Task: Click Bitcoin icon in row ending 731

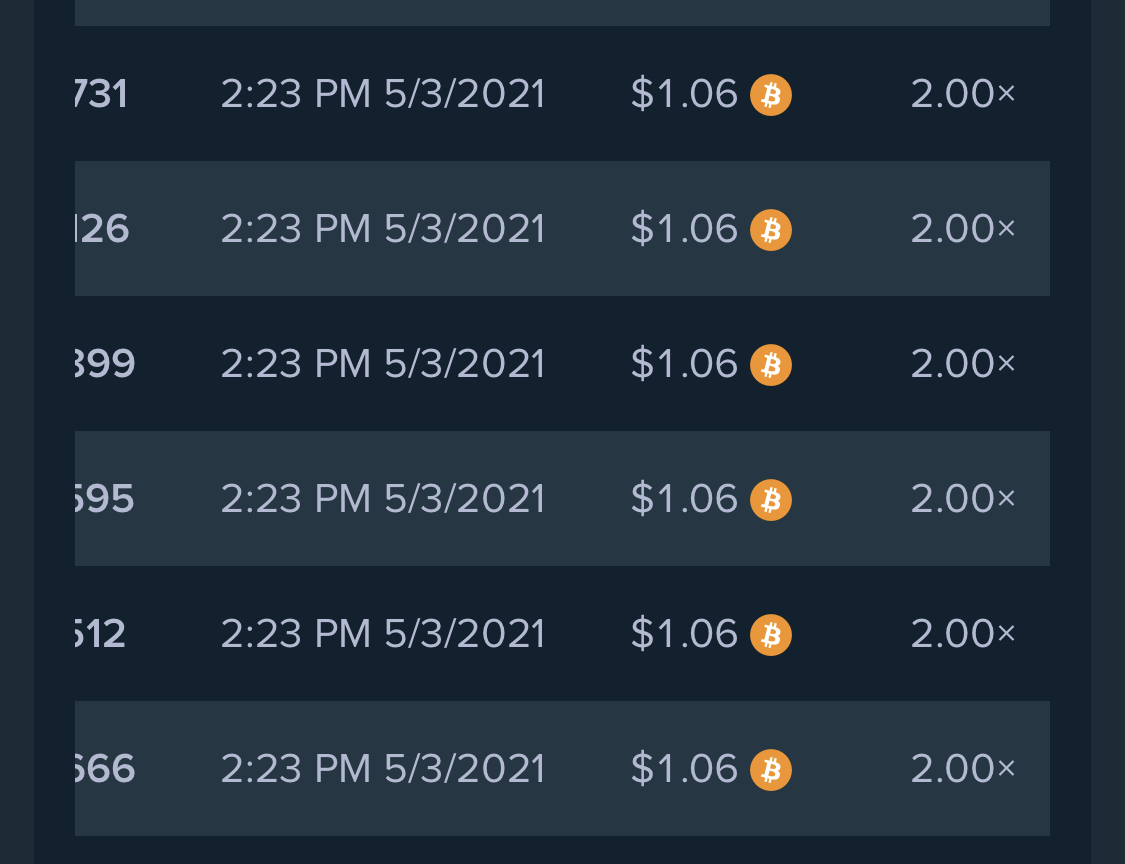Action: [x=771, y=95]
